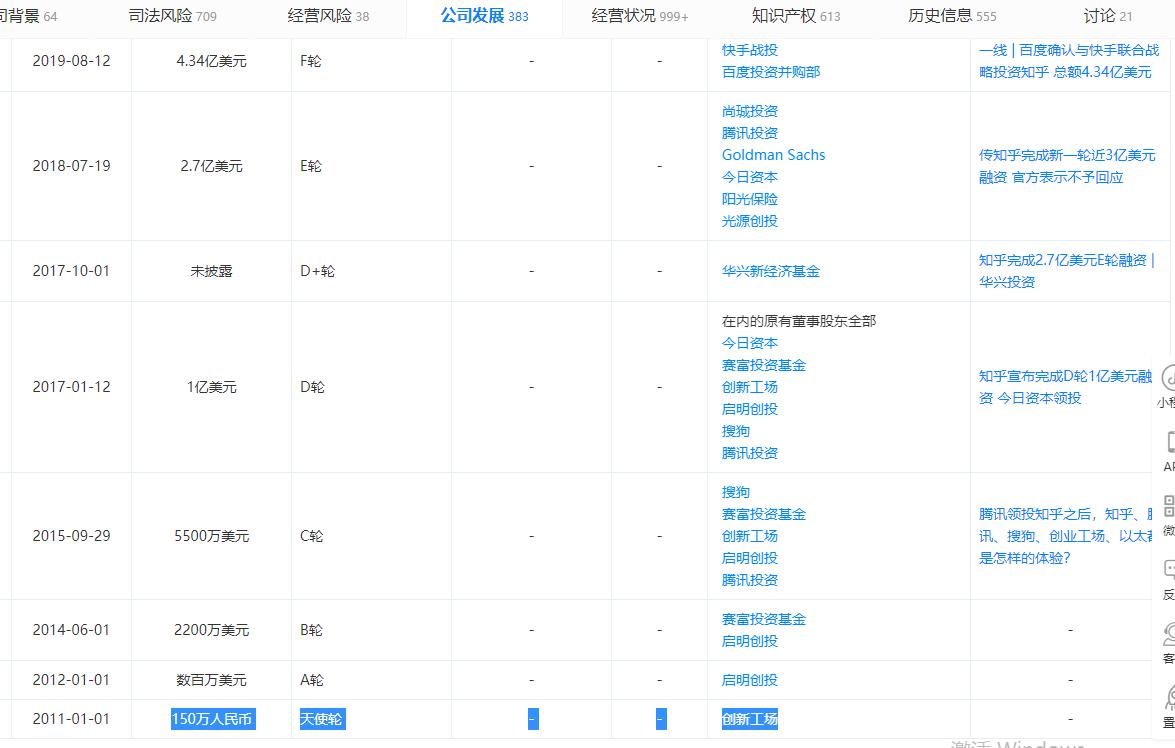Click 创新工场 in the D轮 row

749,387
